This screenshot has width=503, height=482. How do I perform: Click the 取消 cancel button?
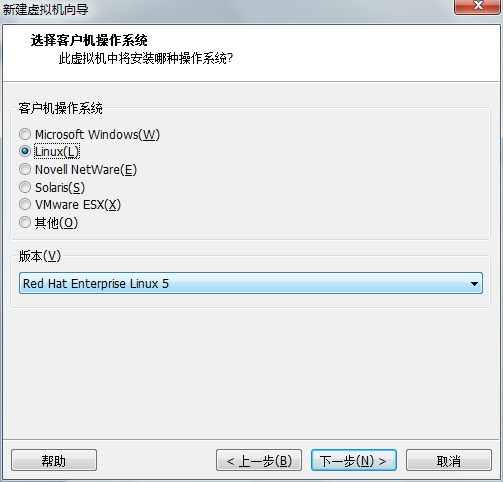[449, 460]
